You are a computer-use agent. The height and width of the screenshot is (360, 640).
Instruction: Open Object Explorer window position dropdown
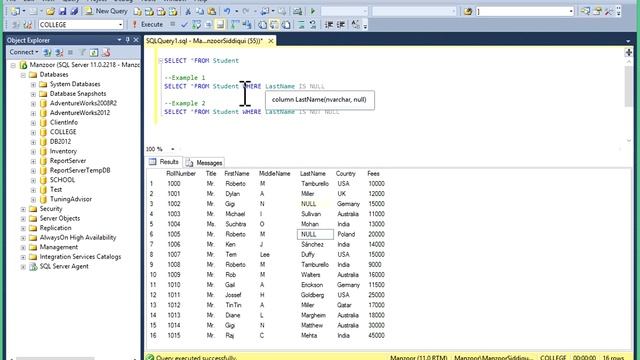tap(119, 40)
